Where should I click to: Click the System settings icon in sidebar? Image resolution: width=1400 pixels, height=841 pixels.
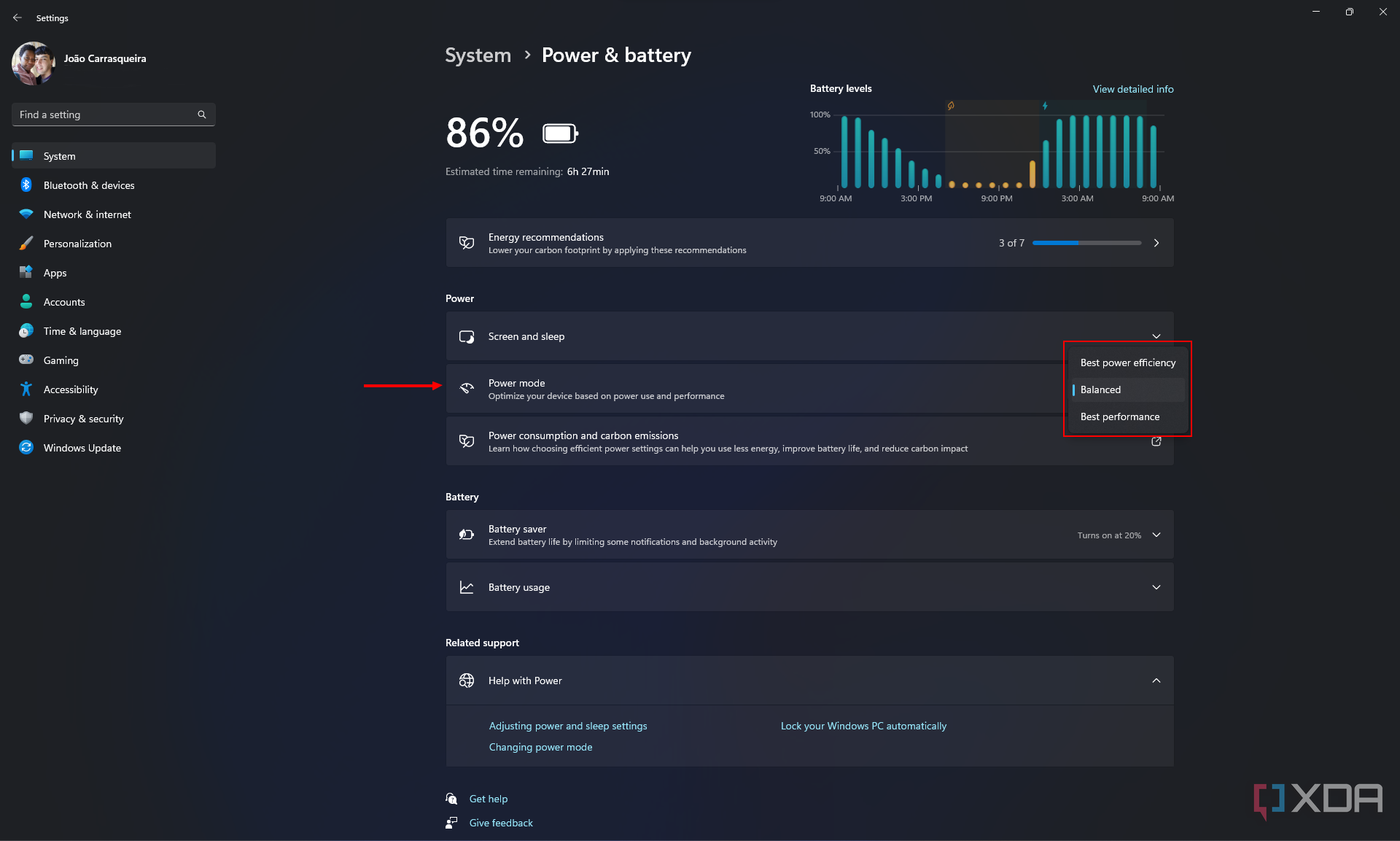[x=27, y=155]
